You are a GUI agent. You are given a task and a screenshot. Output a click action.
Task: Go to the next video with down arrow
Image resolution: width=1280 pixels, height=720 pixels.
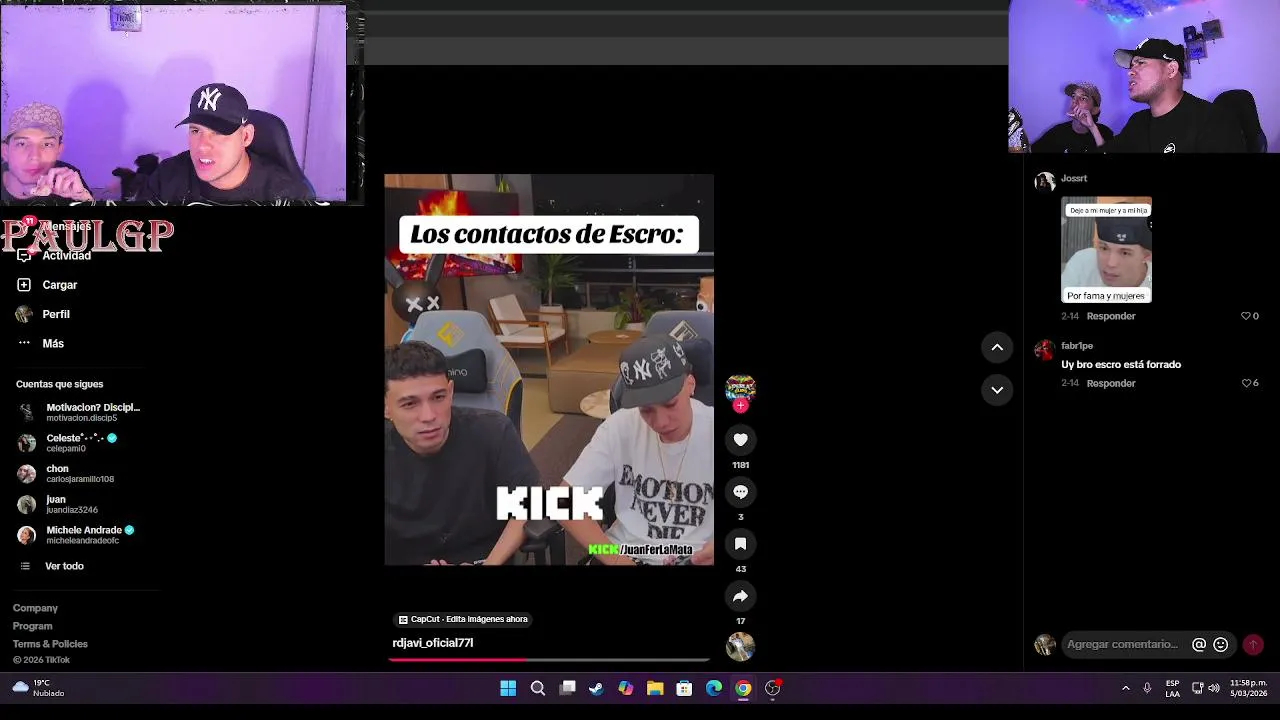(997, 390)
